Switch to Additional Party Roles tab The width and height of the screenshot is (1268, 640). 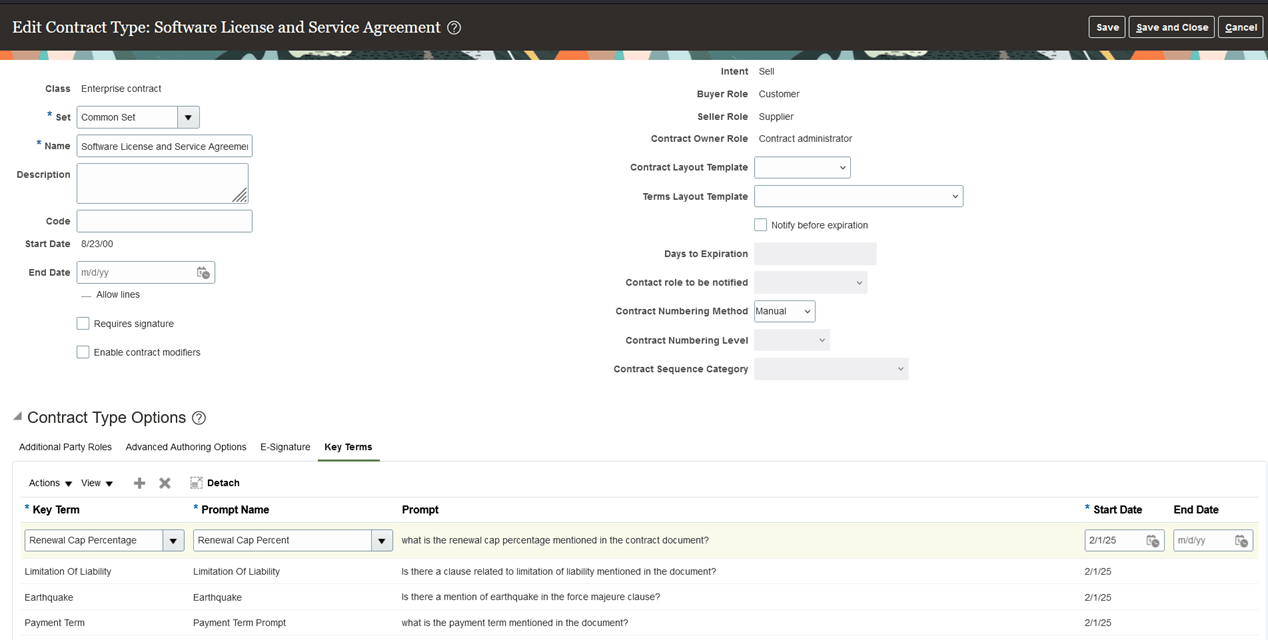click(65, 447)
